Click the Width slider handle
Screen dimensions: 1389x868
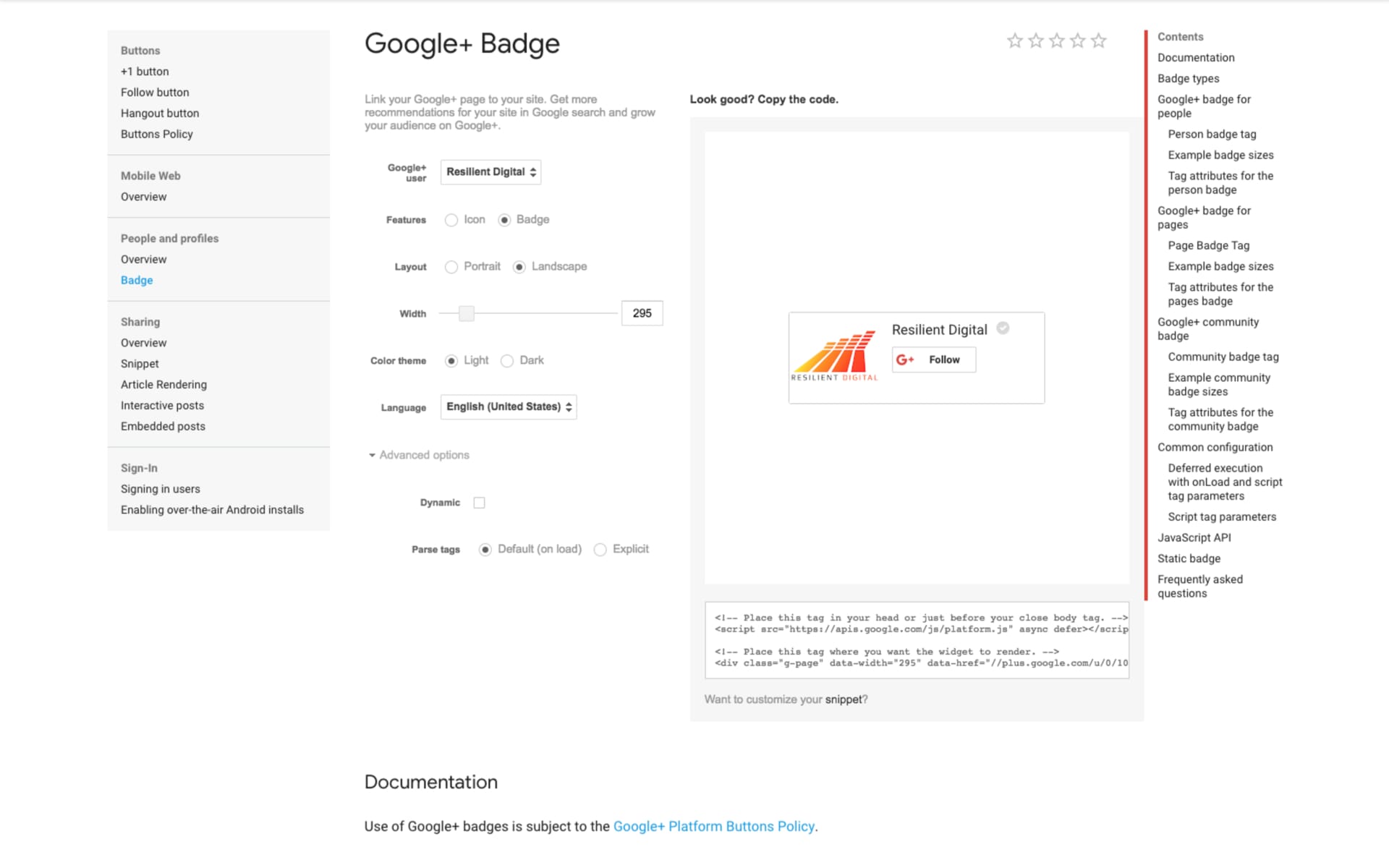click(467, 313)
